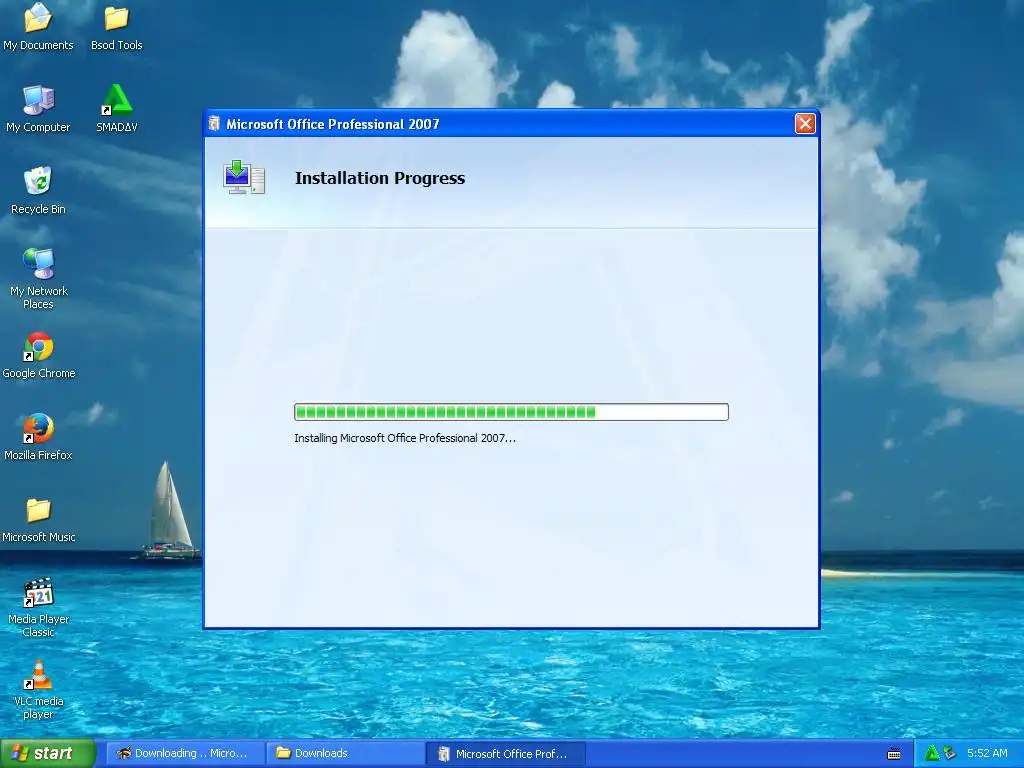Open the Windows Start menu

tap(48, 753)
